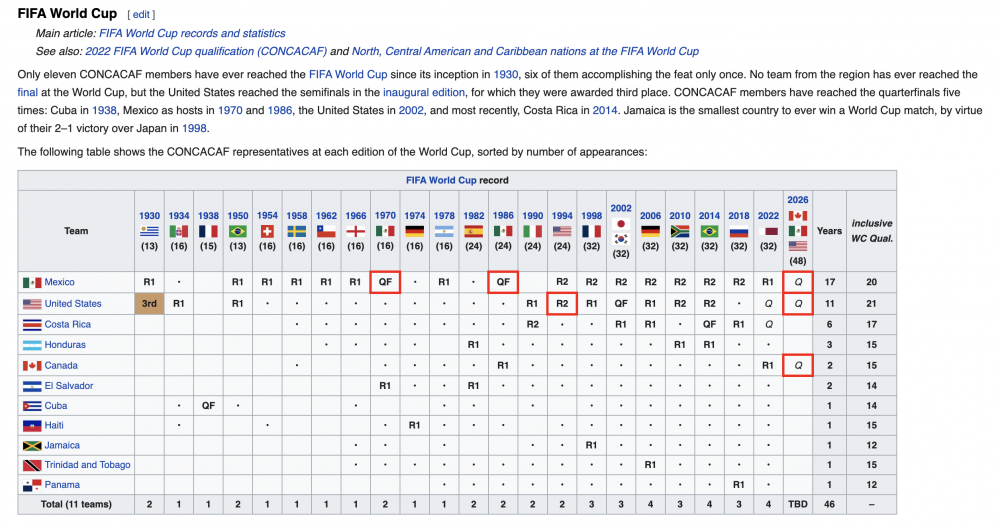Click the USA flag under 1994
Image resolution: width=1000 pixels, height=529 pixels.
tap(562, 231)
